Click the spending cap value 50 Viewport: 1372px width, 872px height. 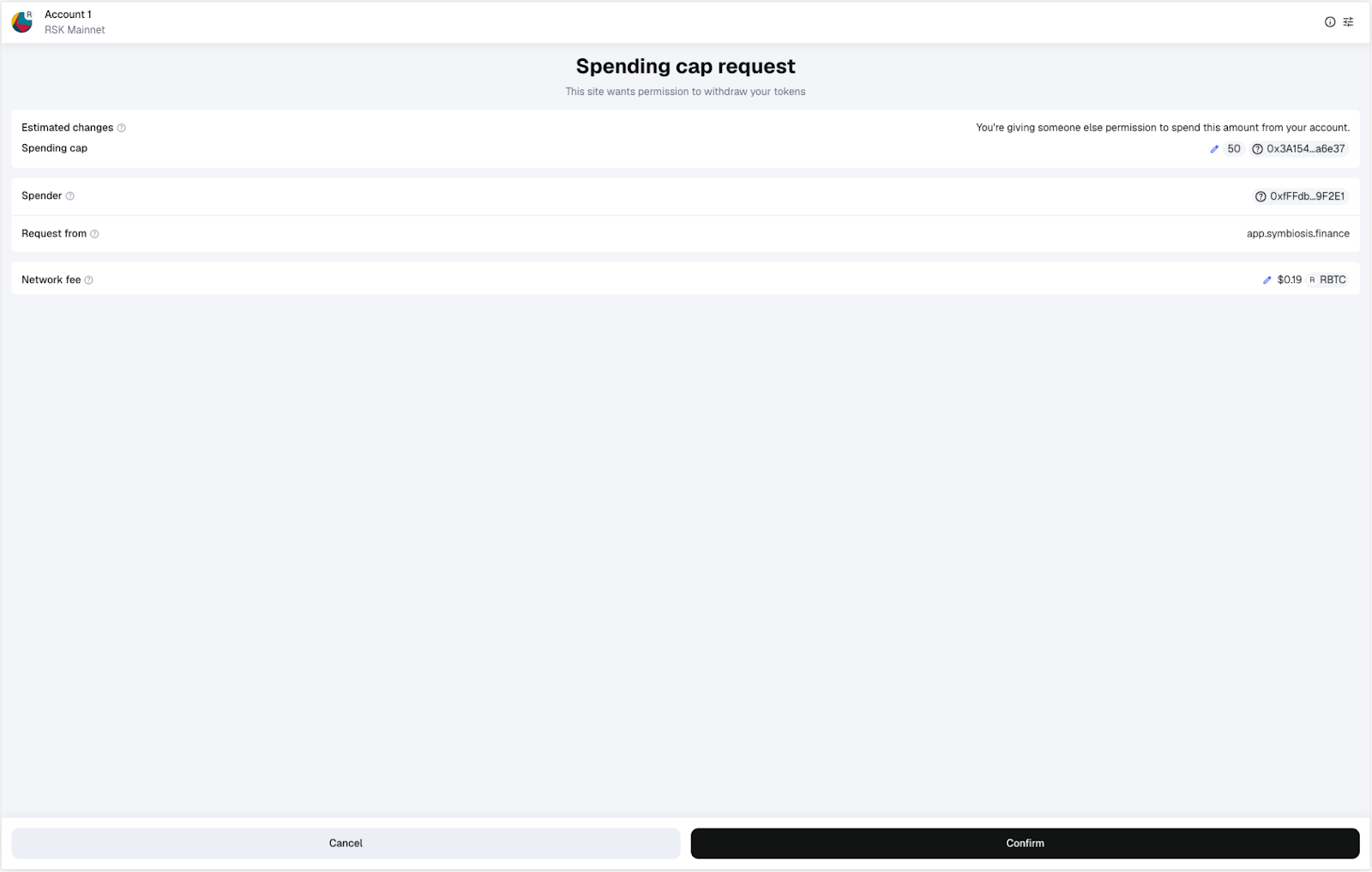click(1233, 148)
